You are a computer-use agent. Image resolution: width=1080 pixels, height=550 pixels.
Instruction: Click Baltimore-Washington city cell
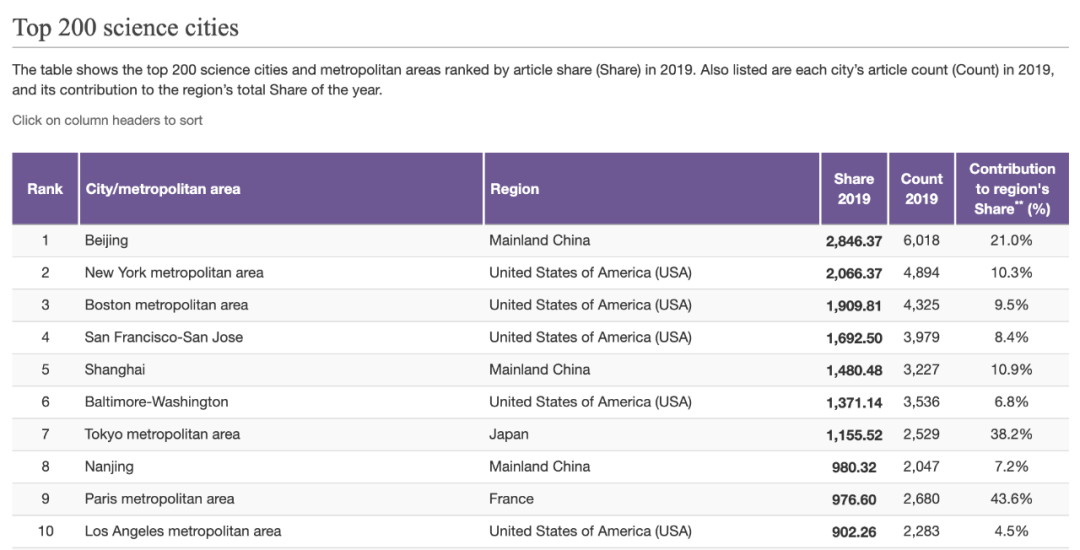coord(156,402)
